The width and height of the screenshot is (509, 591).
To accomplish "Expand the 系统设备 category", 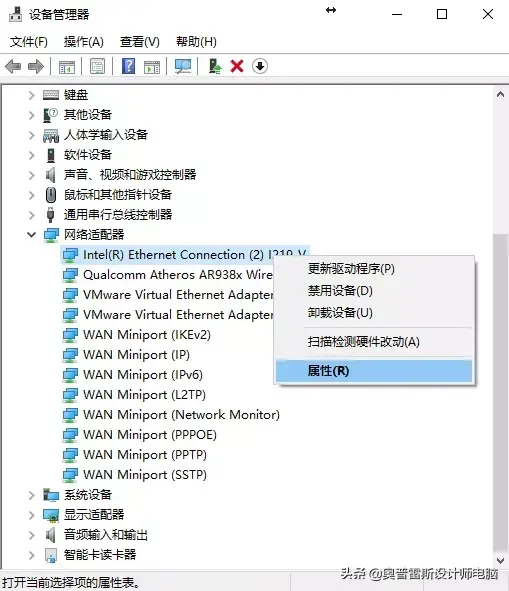I will pyautogui.click(x=32, y=495).
